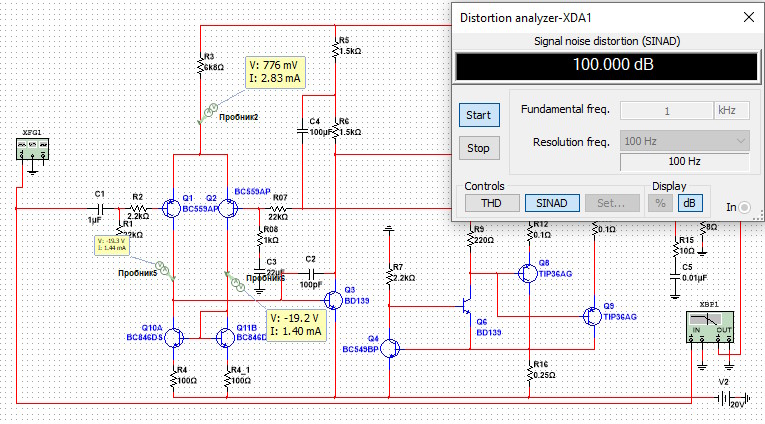The height and width of the screenshot is (424, 765).
Task: Click the Q8 TIP36AG transistor symbol
Action: (526, 272)
